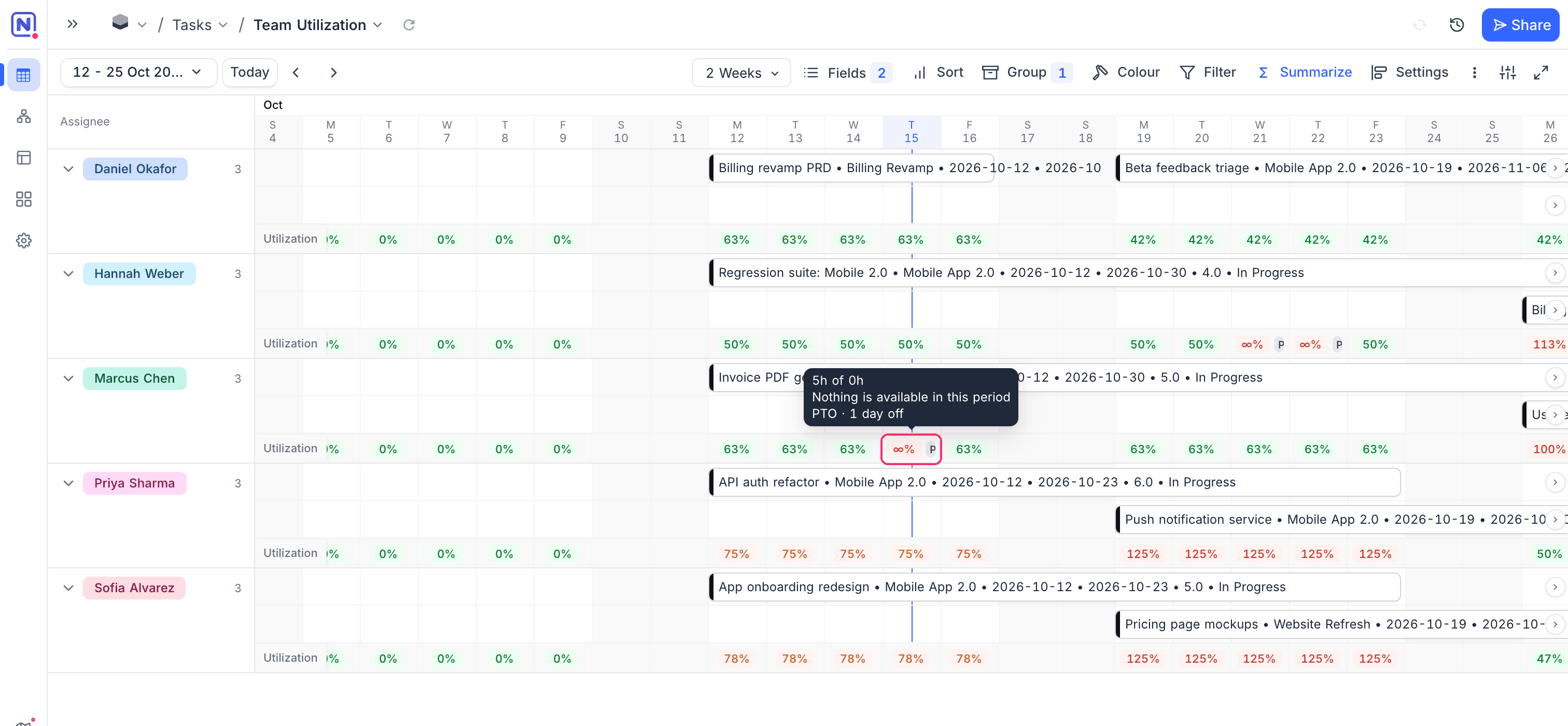Open the date range picker 12 - 25 Oct
1568x726 pixels.
pos(138,73)
